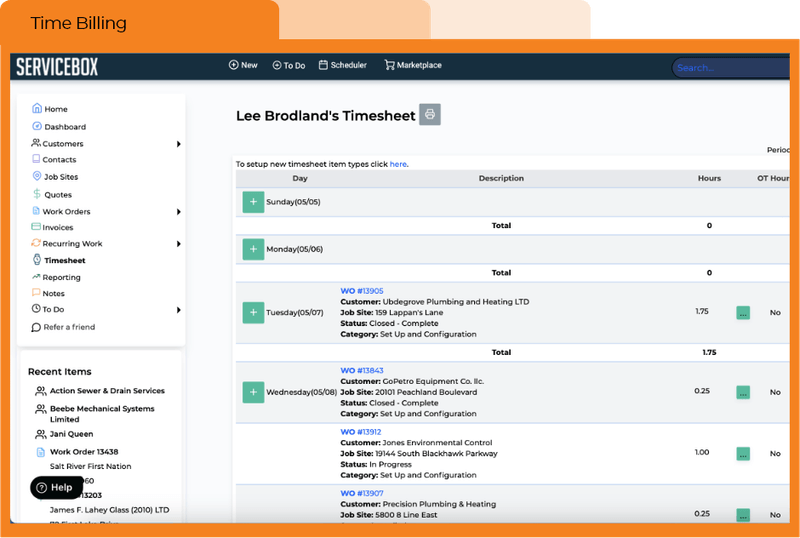Add a timesheet entry for Monday(05/06)
The image size is (800, 538).
pos(253,249)
